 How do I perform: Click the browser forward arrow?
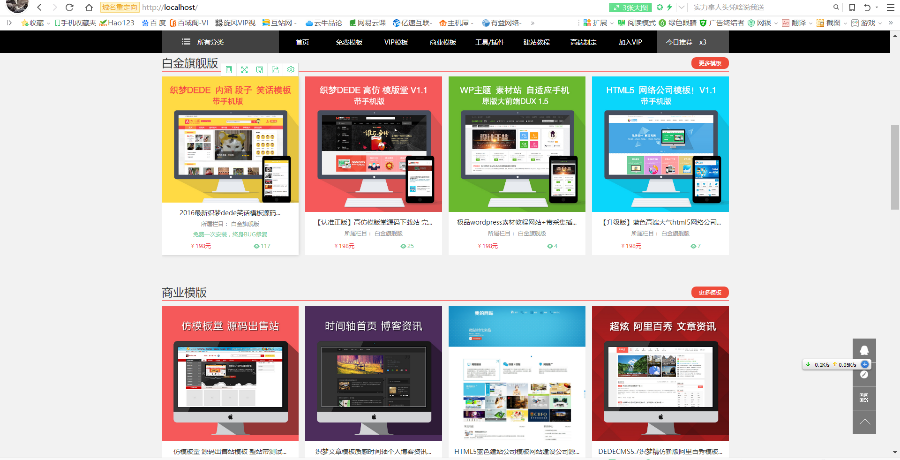click(53, 7)
